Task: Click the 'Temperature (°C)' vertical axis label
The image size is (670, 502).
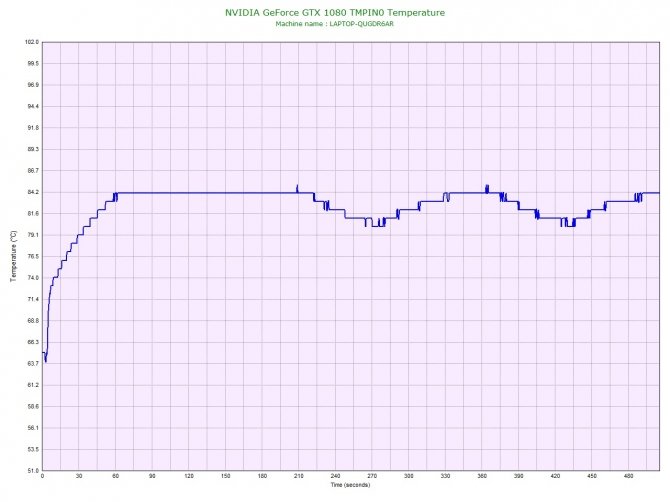Action: click(x=13, y=256)
